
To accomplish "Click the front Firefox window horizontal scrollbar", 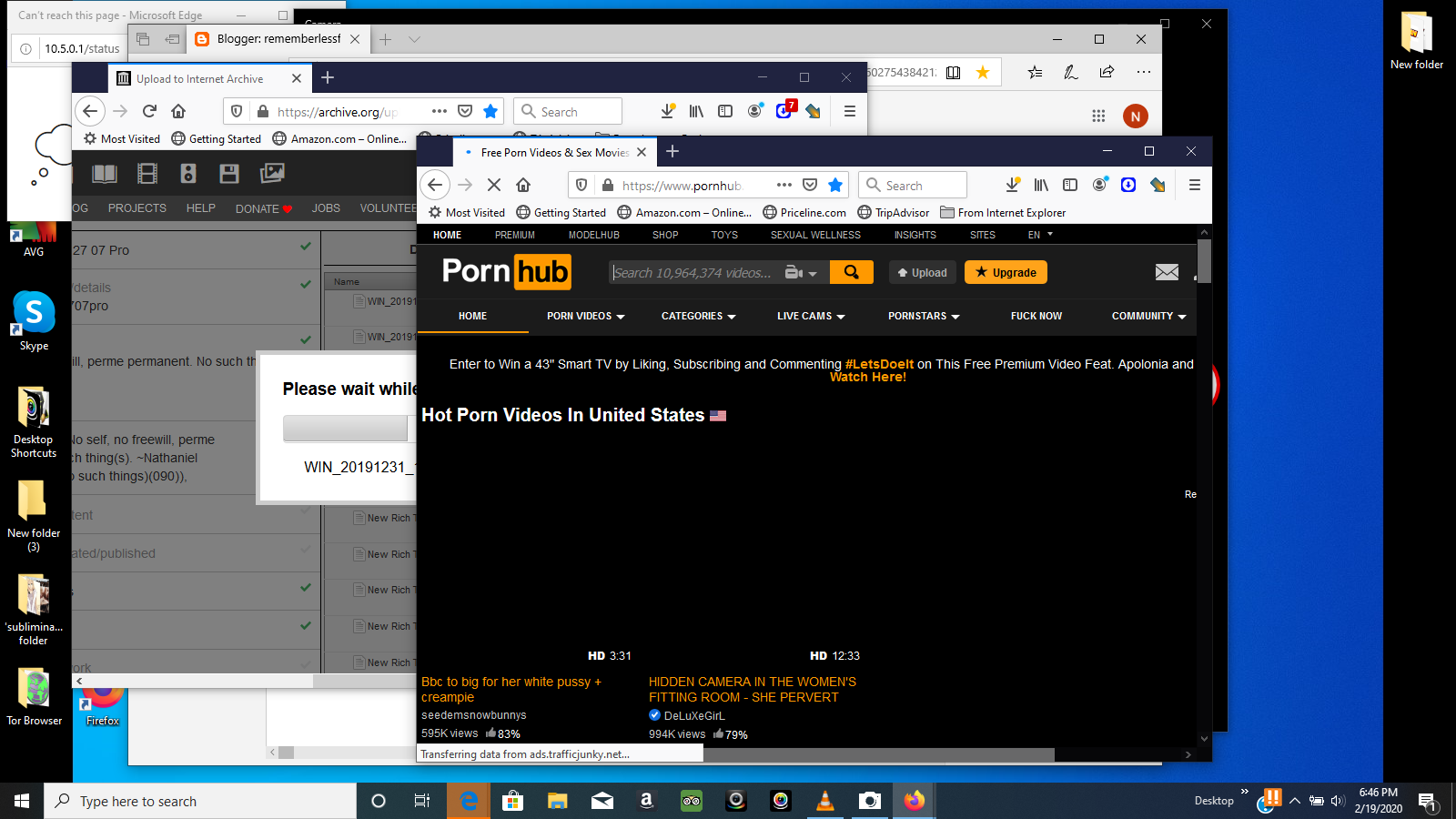I will pyautogui.click(x=878, y=754).
